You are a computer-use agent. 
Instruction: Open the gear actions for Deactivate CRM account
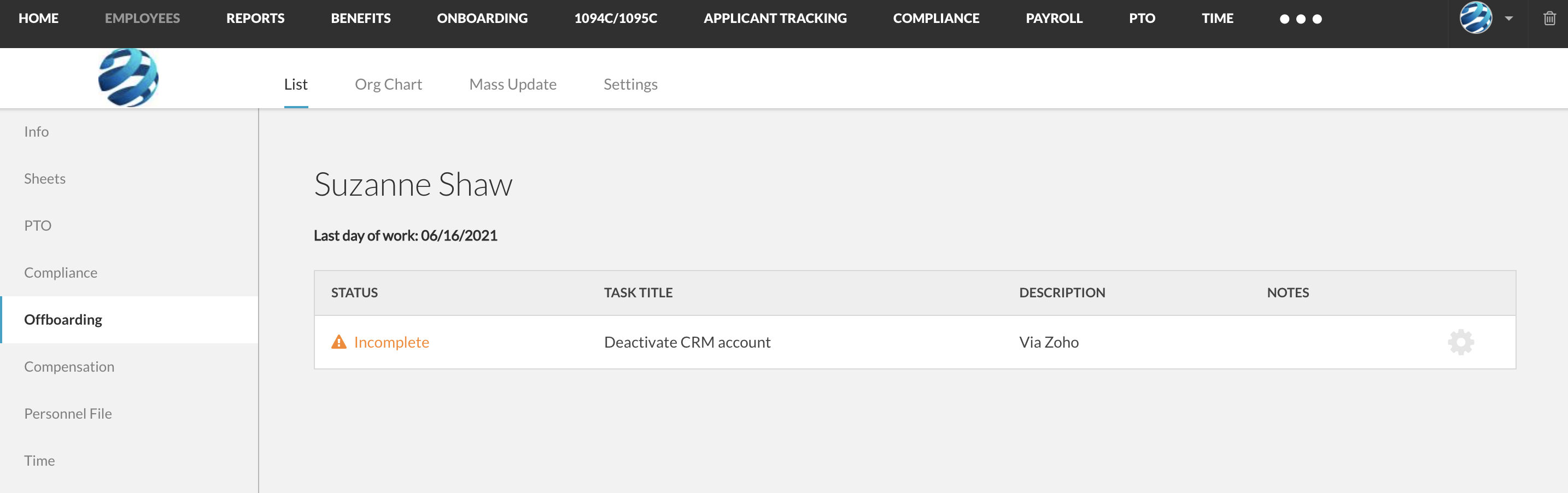point(1461,342)
